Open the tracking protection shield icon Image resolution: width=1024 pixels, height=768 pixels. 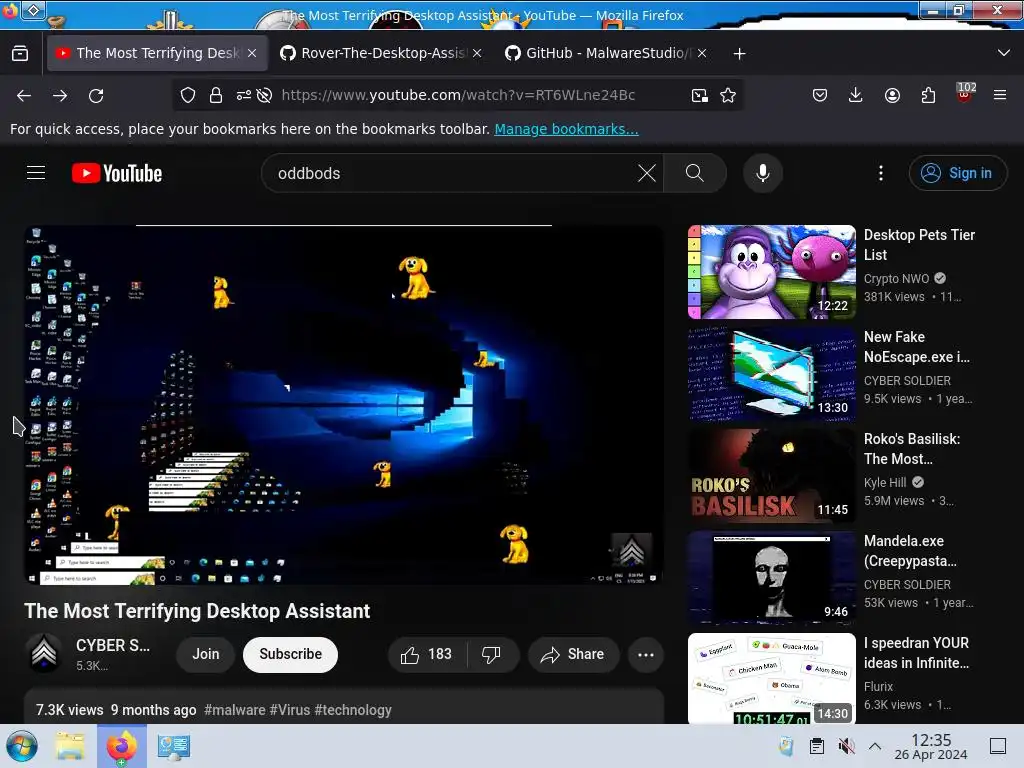[188, 95]
